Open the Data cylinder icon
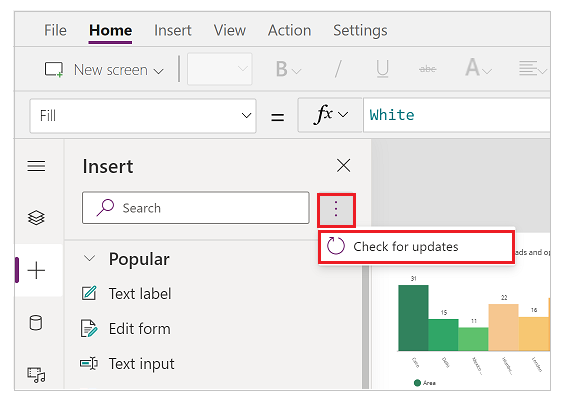 tap(36, 323)
